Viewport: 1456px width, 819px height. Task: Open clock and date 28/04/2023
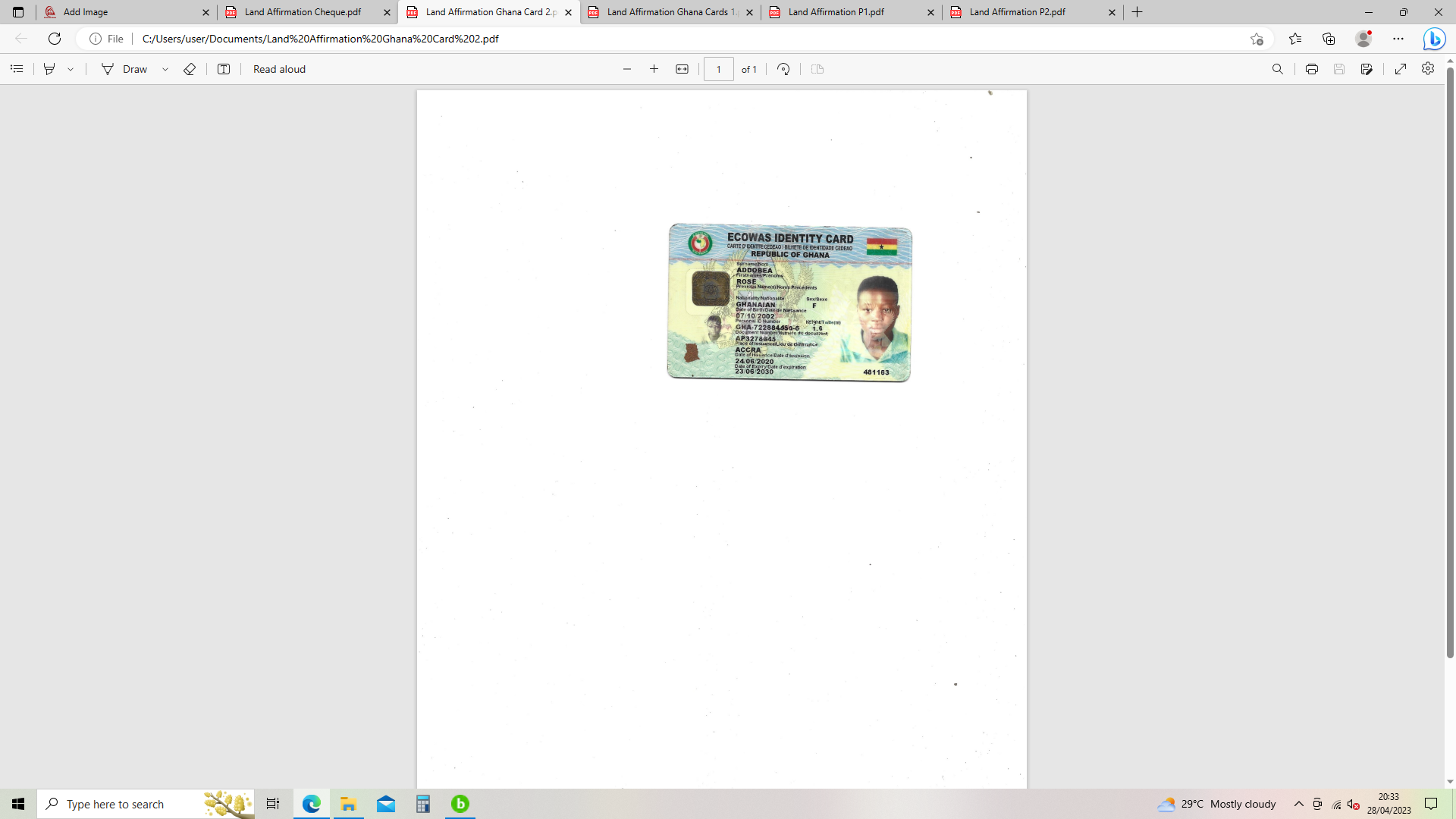pyautogui.click(x=1389, y=804)
